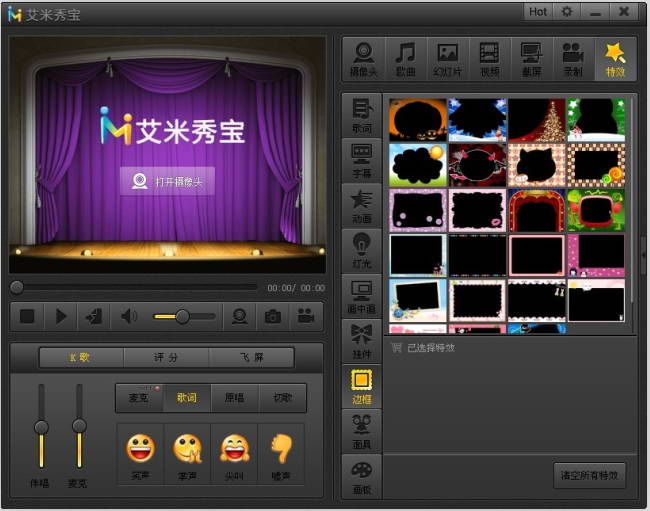The height and width of the screenshot is (511, 650).
Task: Toggle the 麦克 microphone button
Action: pos(139,398)
